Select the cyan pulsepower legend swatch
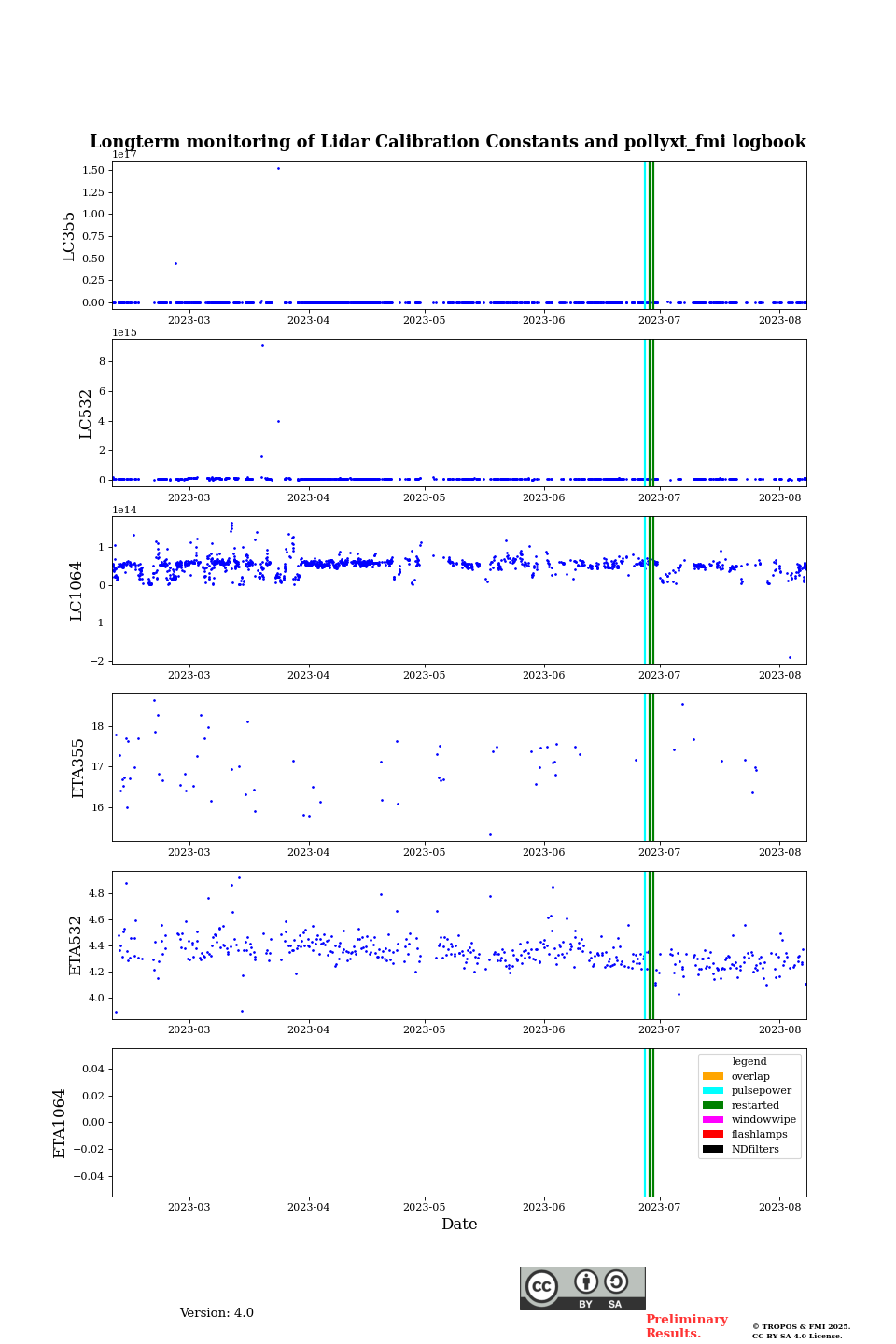The height and width of the screenshot is (1344, 896). click(713, 1091)
